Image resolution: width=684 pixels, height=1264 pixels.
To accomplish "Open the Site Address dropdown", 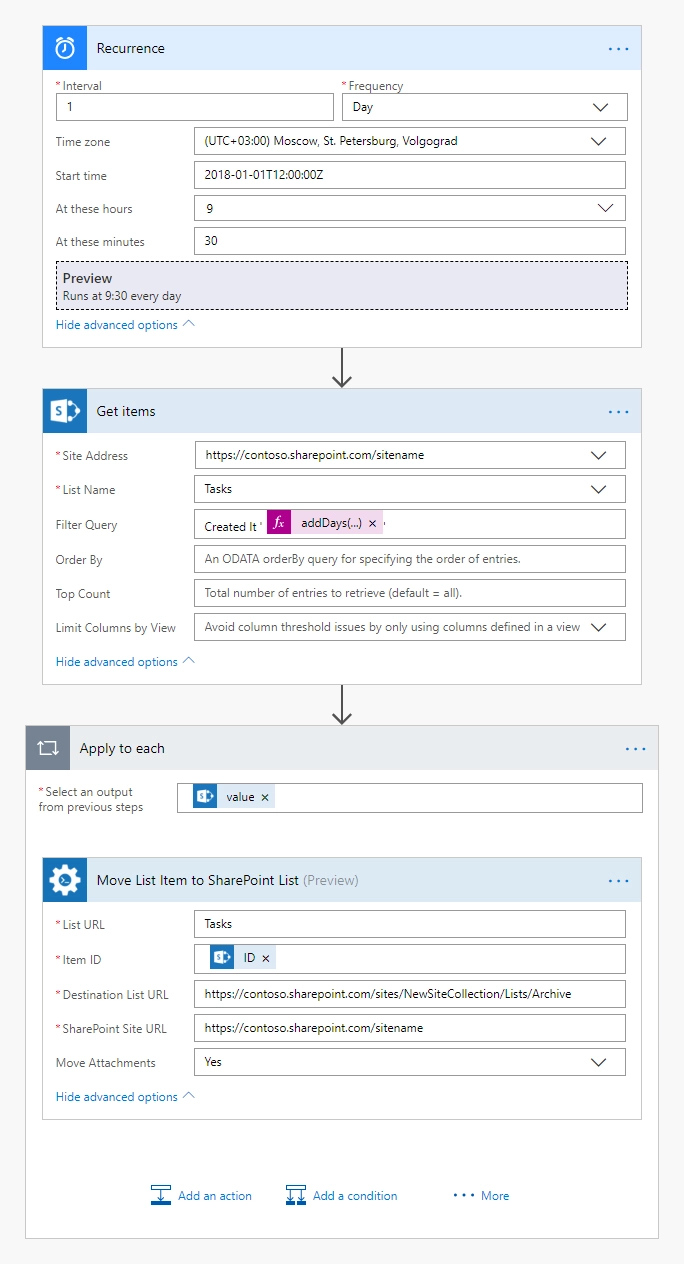I will pos(410,455).
